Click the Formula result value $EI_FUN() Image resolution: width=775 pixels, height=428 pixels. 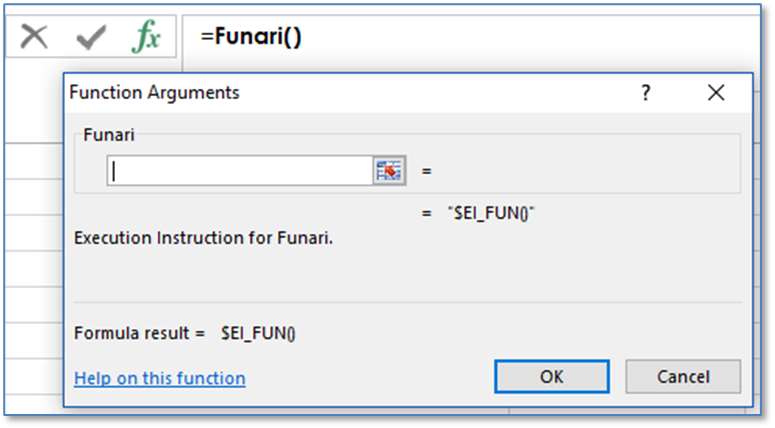pyautogui.click(x=258, y=332)
